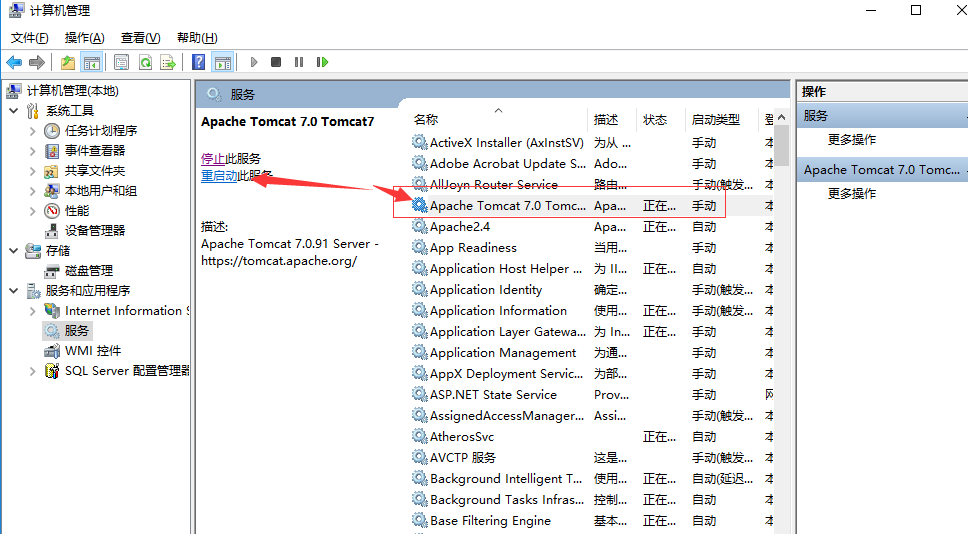
Task: Select the Adobe Acrobat Update Service row
Action: pyautogui.click(x=591, y=164)
